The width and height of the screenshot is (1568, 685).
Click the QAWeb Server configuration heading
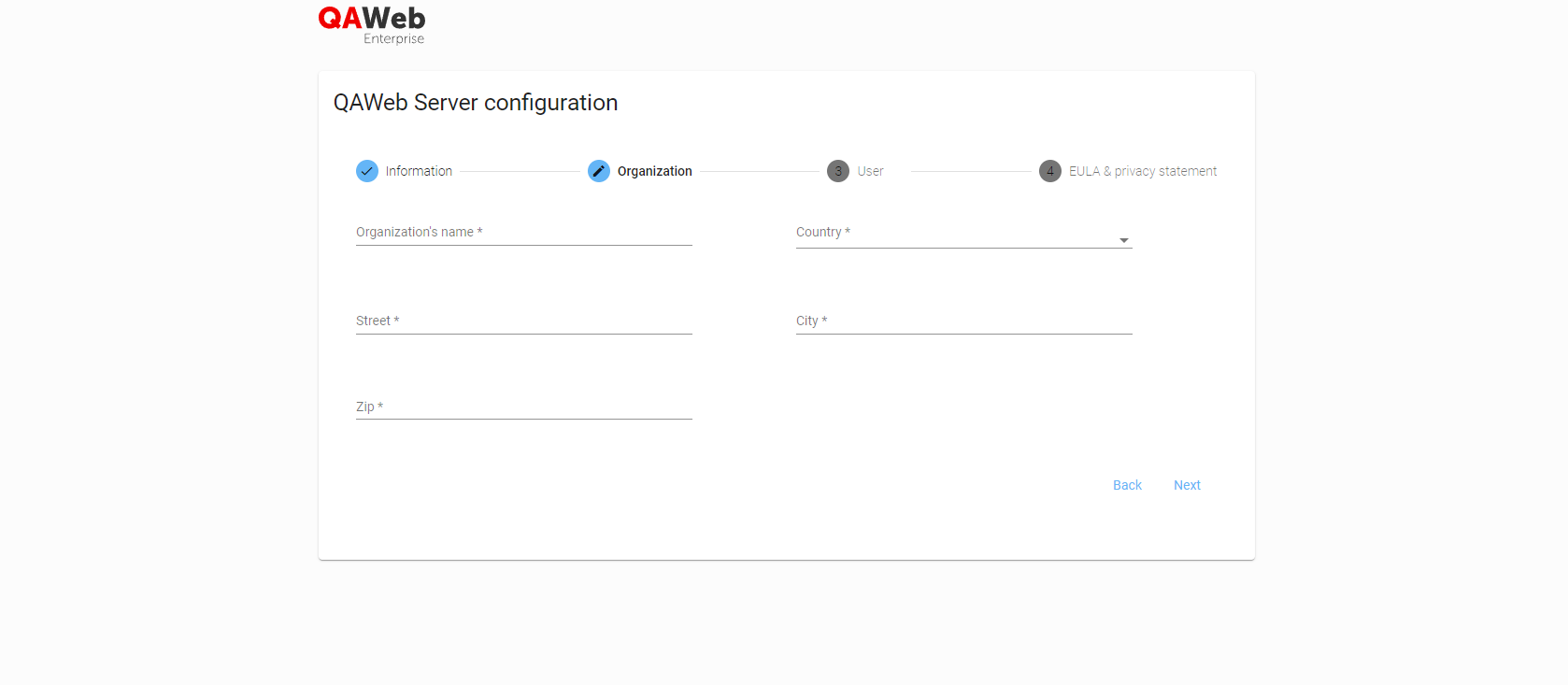tap(476, 103)
